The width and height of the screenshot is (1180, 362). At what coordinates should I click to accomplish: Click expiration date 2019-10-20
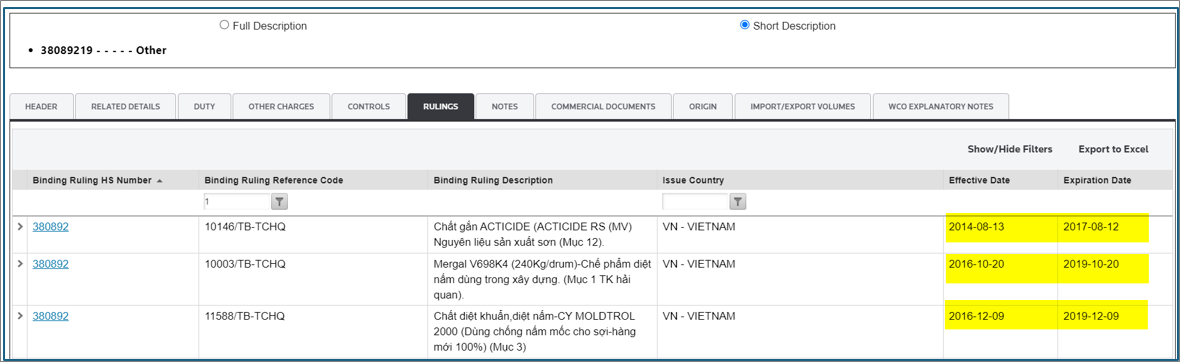point(1091,264)
